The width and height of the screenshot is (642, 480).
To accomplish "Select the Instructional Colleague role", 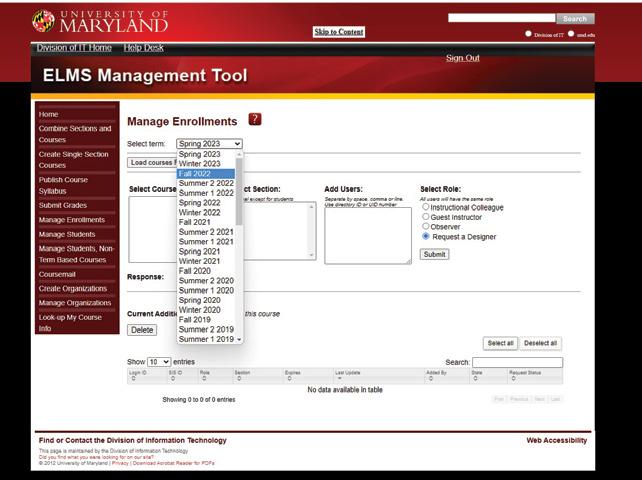I will point(426,207).
